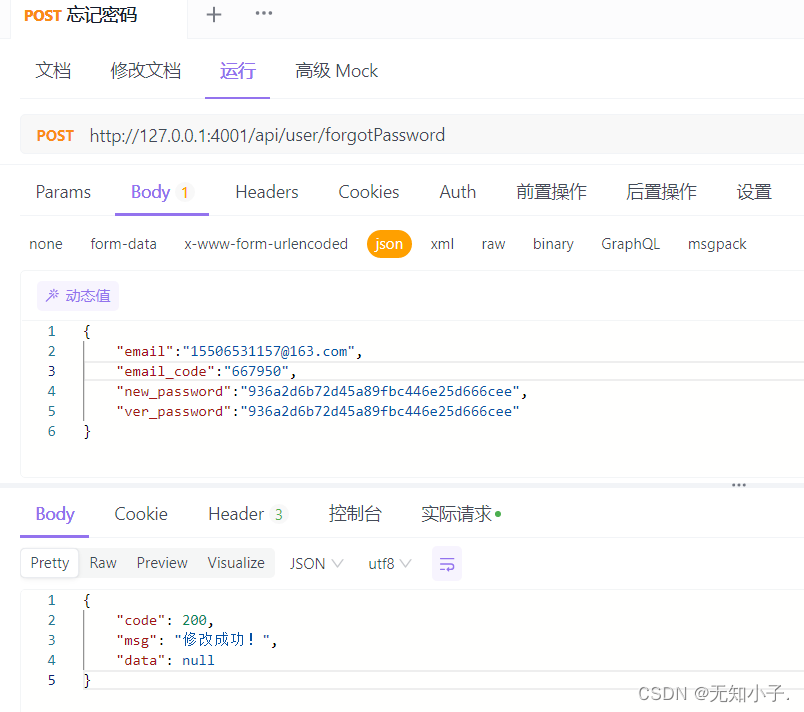This screenshot has width=804, height=712.
Task: Click the 动态值 dynamic value button
Action: [x=78, y=296]
